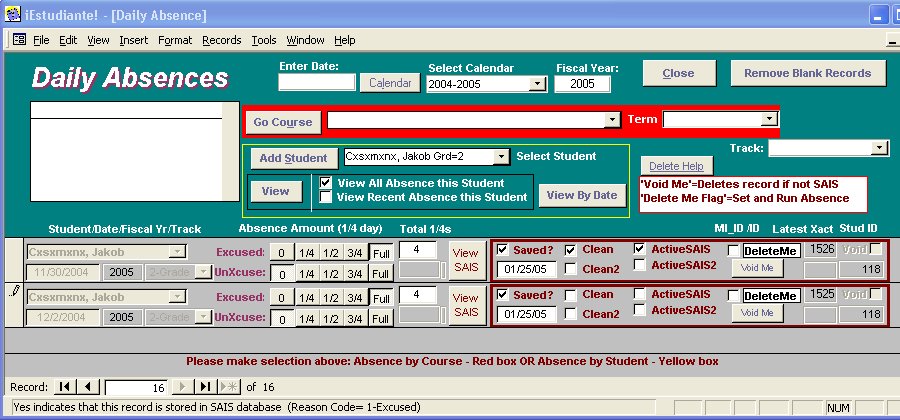
Task: Set Excused to Full on 11/30/2004 row
Action: tap(381, 252)
